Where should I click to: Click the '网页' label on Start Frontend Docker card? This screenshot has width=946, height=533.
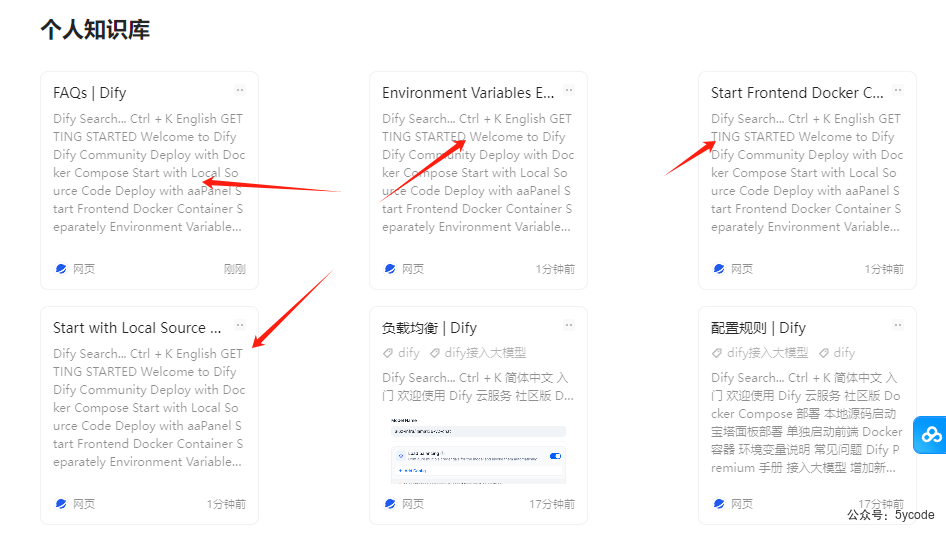click(x=741, y=269)
